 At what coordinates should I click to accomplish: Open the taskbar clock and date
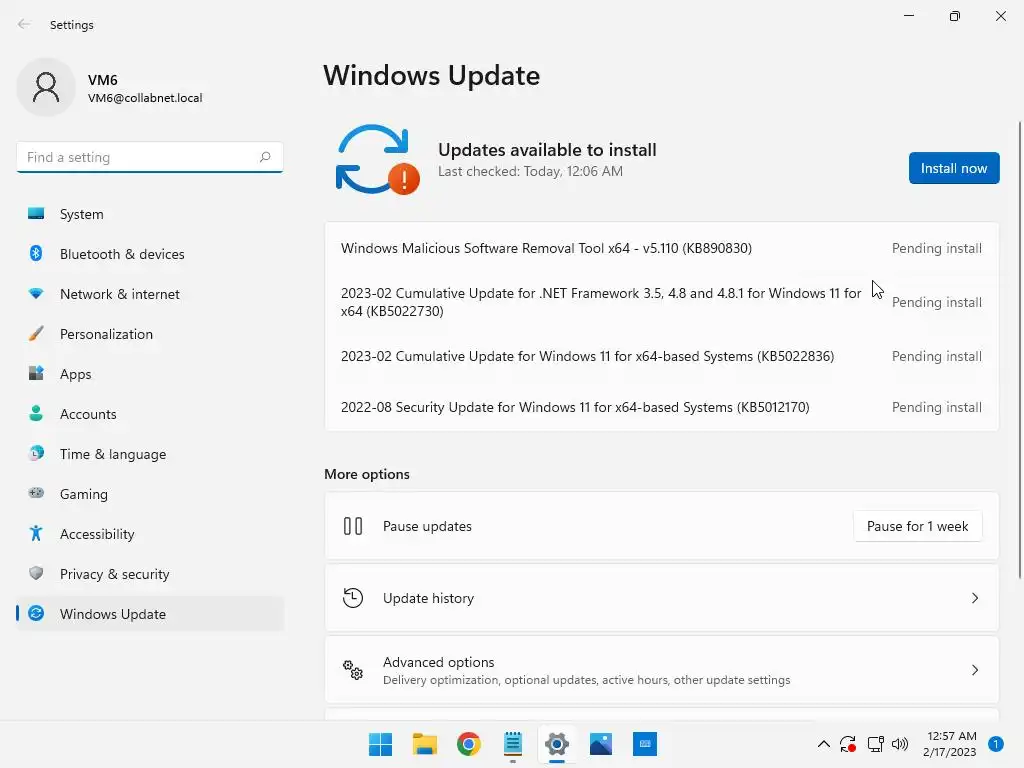click(x=950, y=744)
